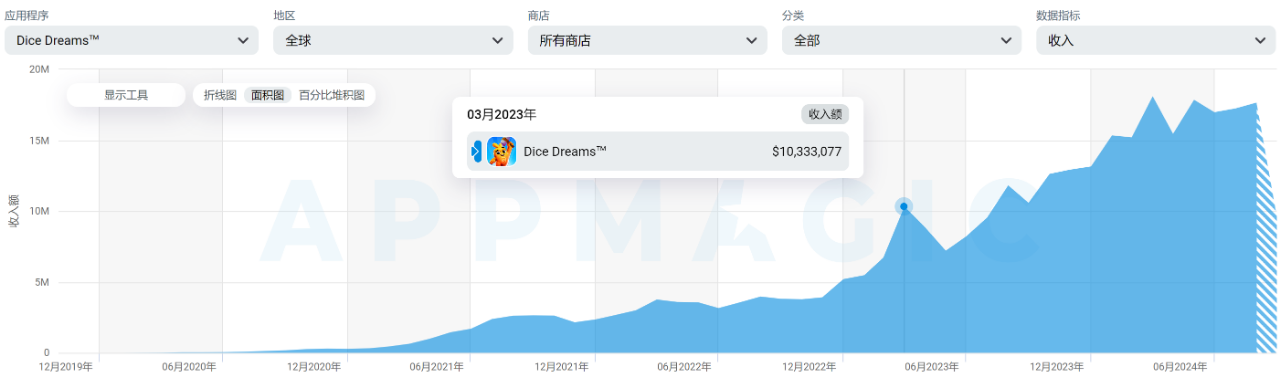Click the highlighted March 2023 data point

pyautogui.click(x=904, y=206)
